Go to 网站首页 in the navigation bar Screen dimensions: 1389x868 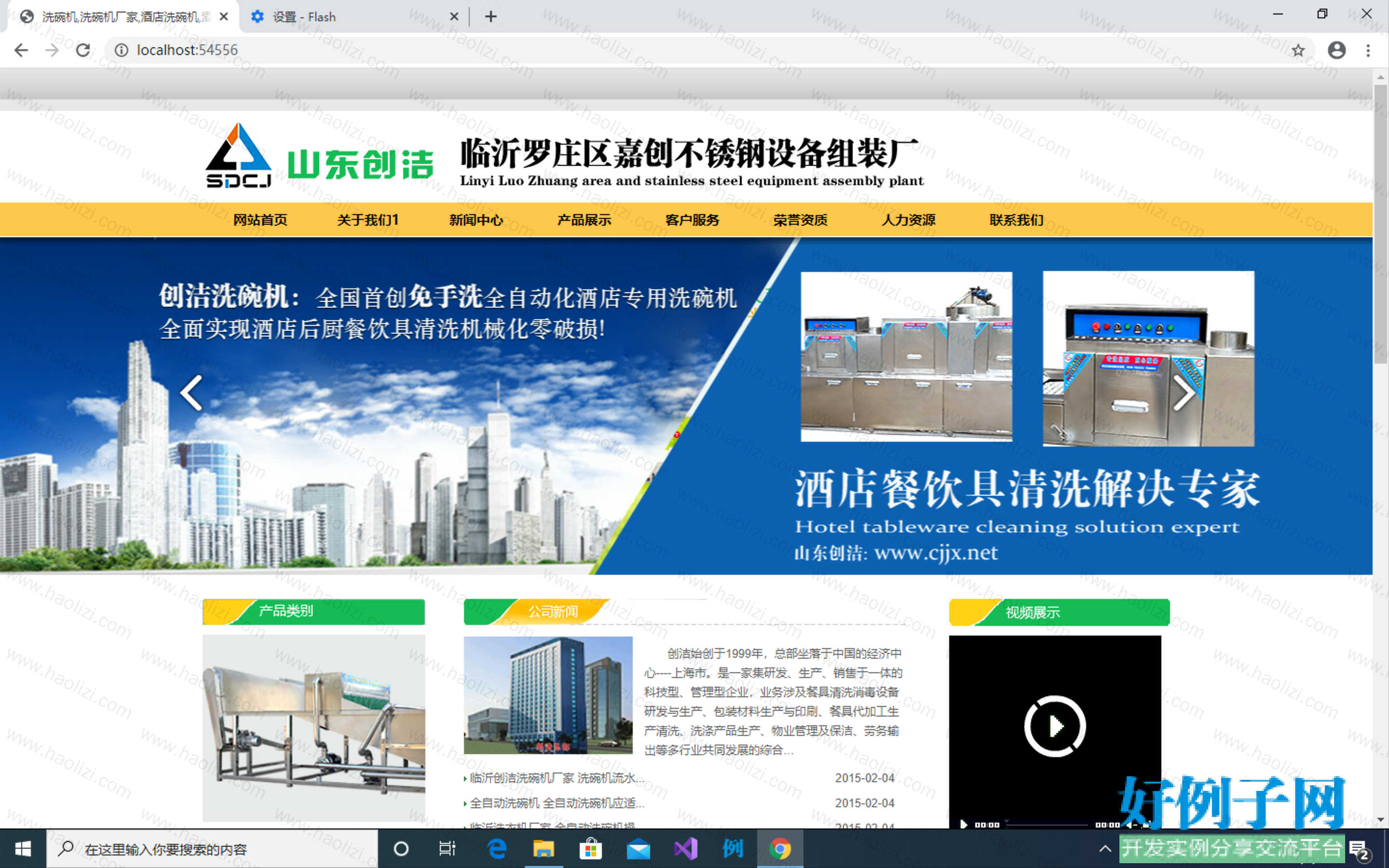(260, 220)
